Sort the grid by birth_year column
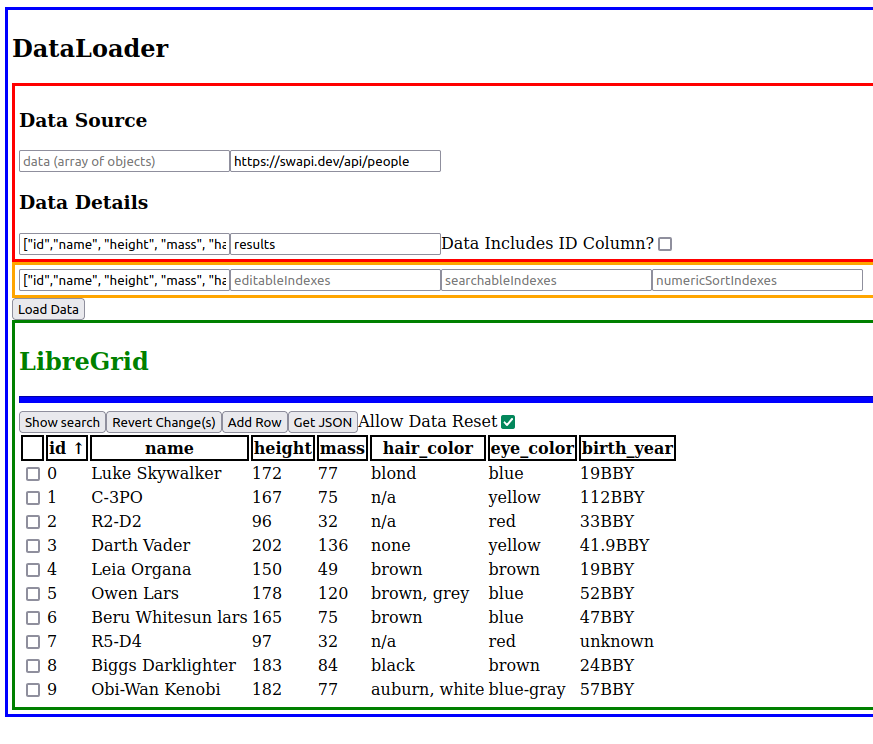The width and height of the screenshot is (873, 744). (627, 448)
